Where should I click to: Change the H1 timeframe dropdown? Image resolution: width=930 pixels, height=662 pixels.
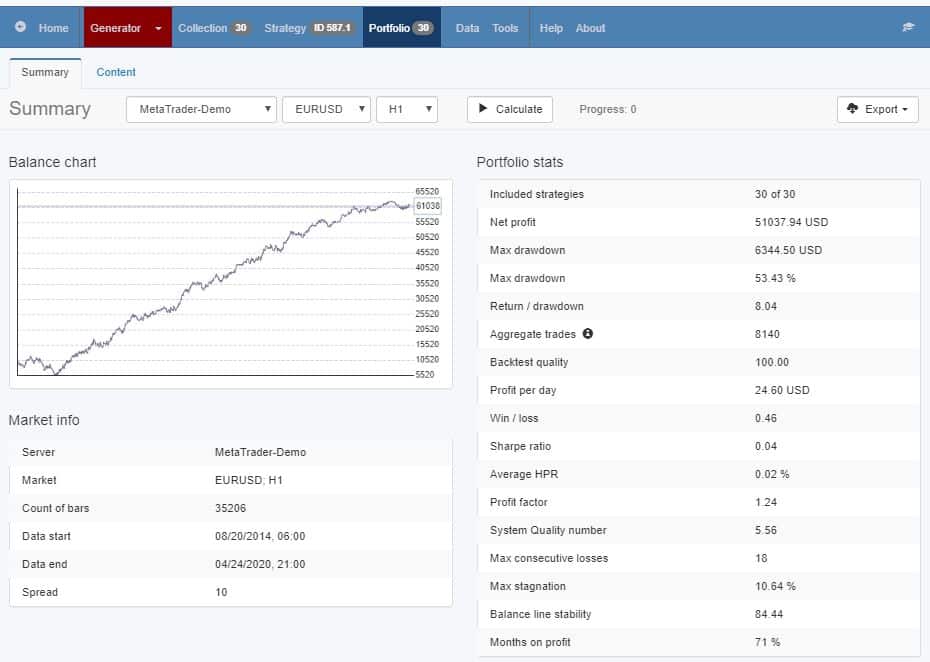coord(407,109)
